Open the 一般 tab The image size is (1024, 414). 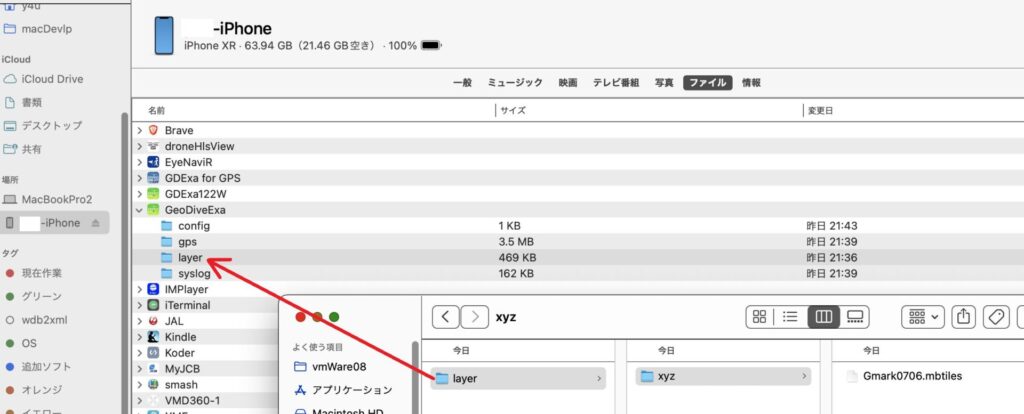tap(462, 83)
